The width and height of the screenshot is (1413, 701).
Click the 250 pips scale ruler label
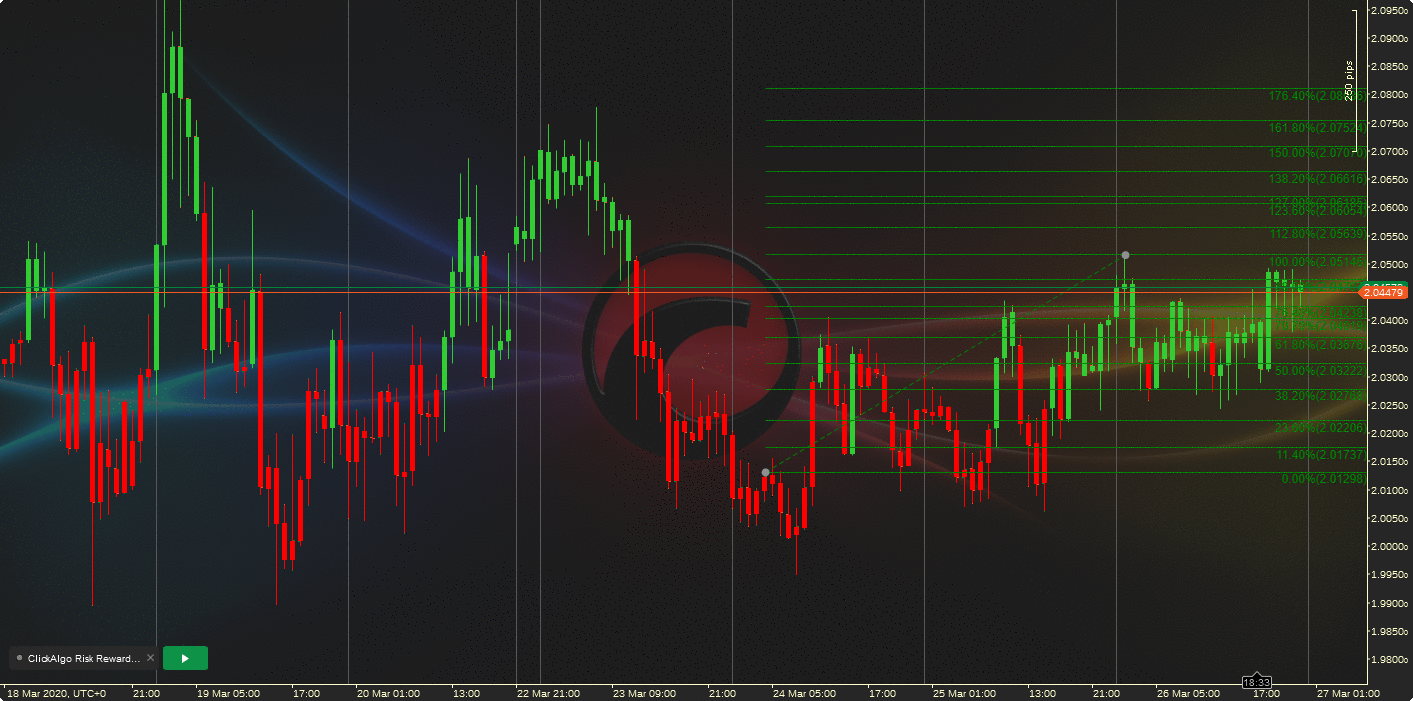click(x=1349, y=80)
